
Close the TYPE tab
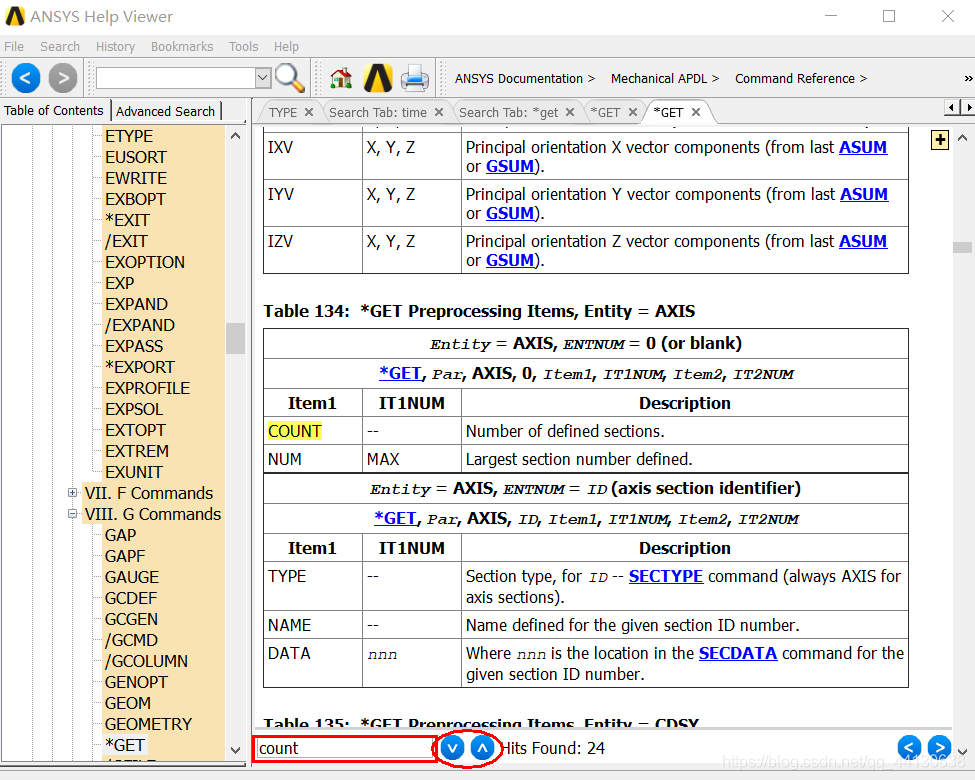tap(309, 112)
